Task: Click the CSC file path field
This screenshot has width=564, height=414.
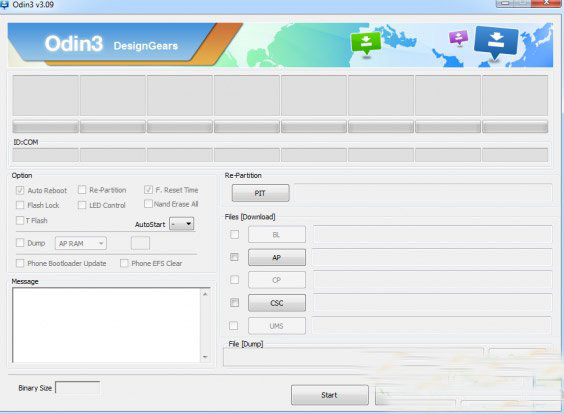Action: (x=432, y=303)
